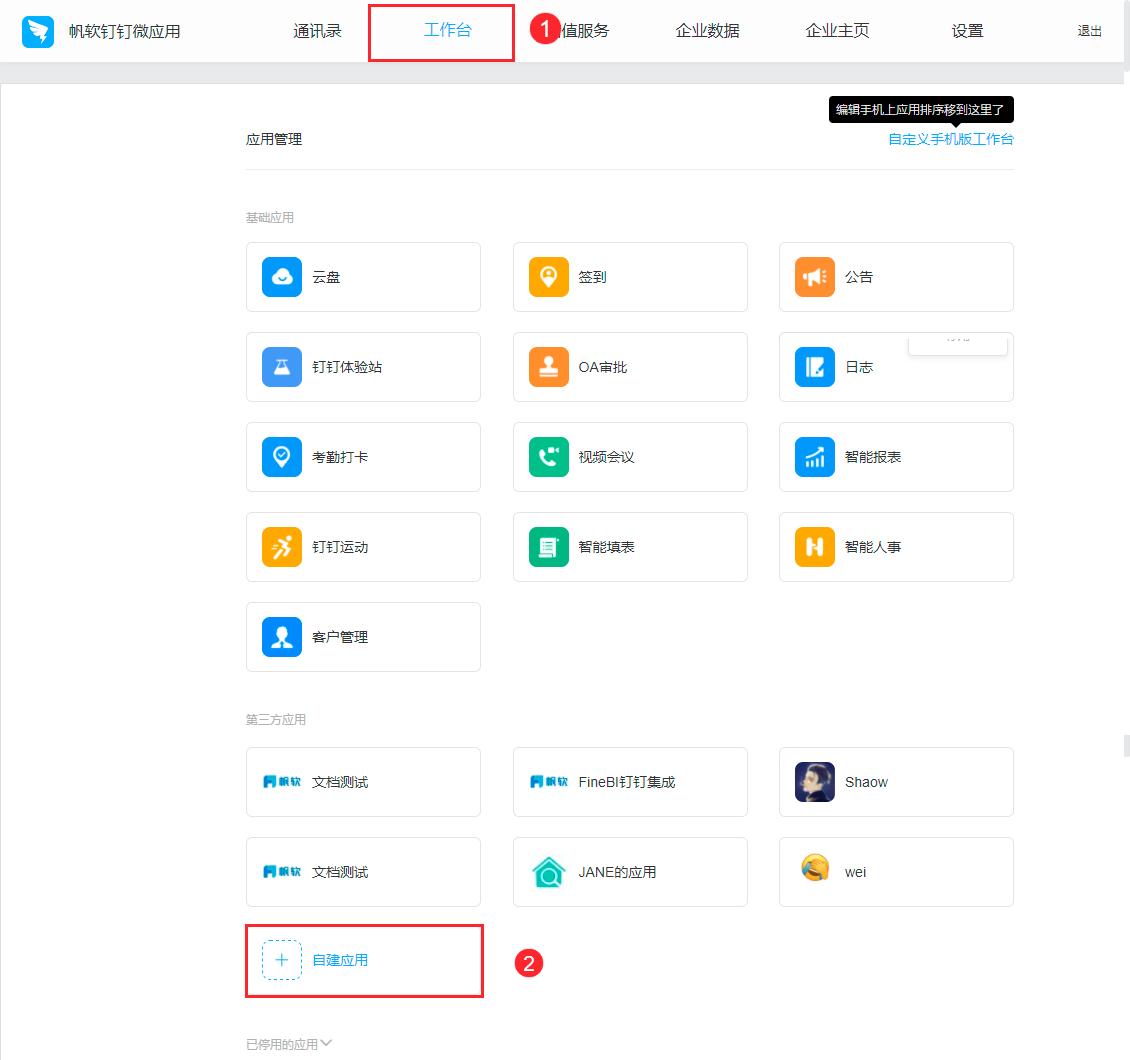Open the 钉钉体验站 flask icon
1130x1060 pixels.
click(282, 367)
